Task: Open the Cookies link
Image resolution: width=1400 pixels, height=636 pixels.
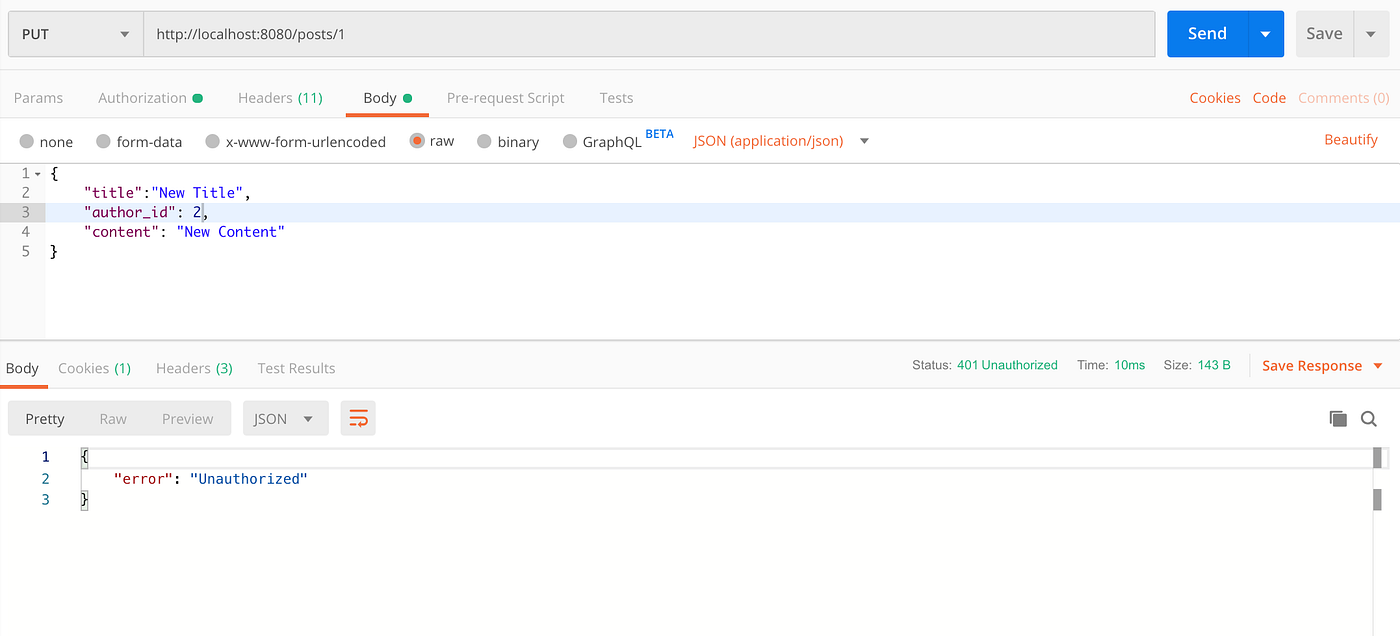Action: [1215, 98]
